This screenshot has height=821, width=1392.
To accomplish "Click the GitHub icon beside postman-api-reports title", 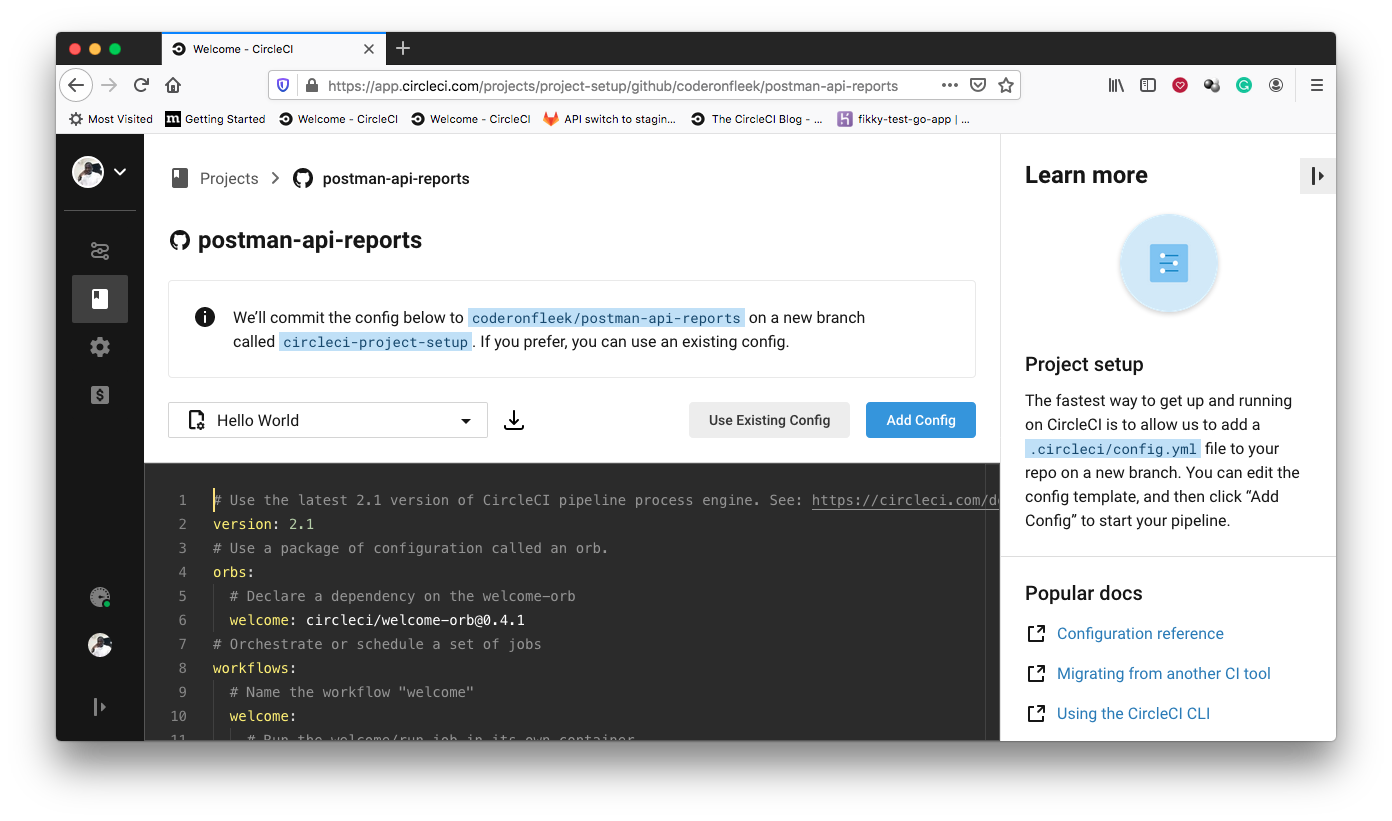I will click(181, 240).
